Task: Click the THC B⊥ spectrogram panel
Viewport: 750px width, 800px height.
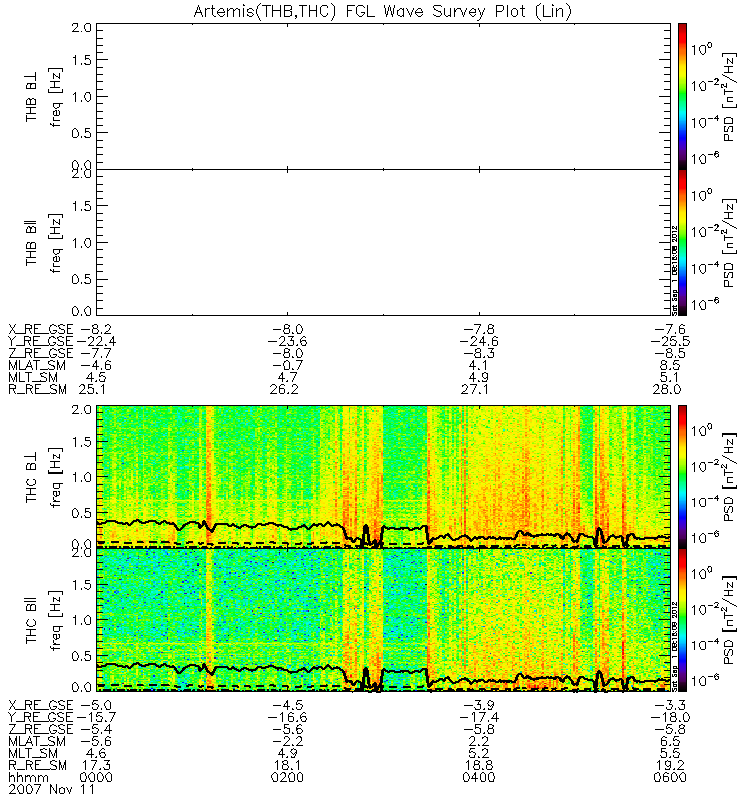Action: [383, 477]
